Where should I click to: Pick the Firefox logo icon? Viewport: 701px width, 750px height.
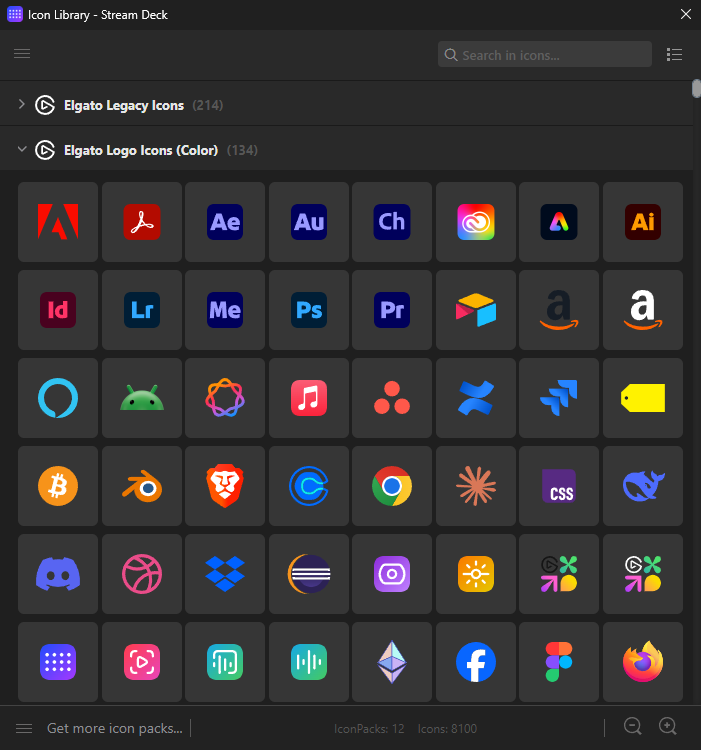point(643,662)
